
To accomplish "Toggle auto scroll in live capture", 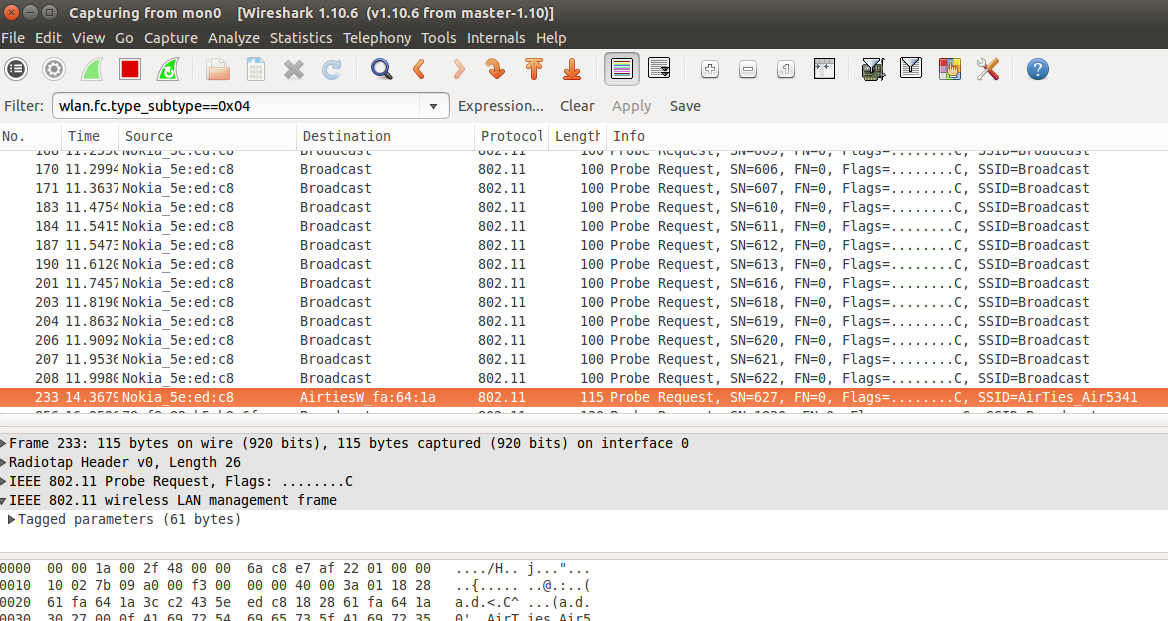I will pos(659,69).
